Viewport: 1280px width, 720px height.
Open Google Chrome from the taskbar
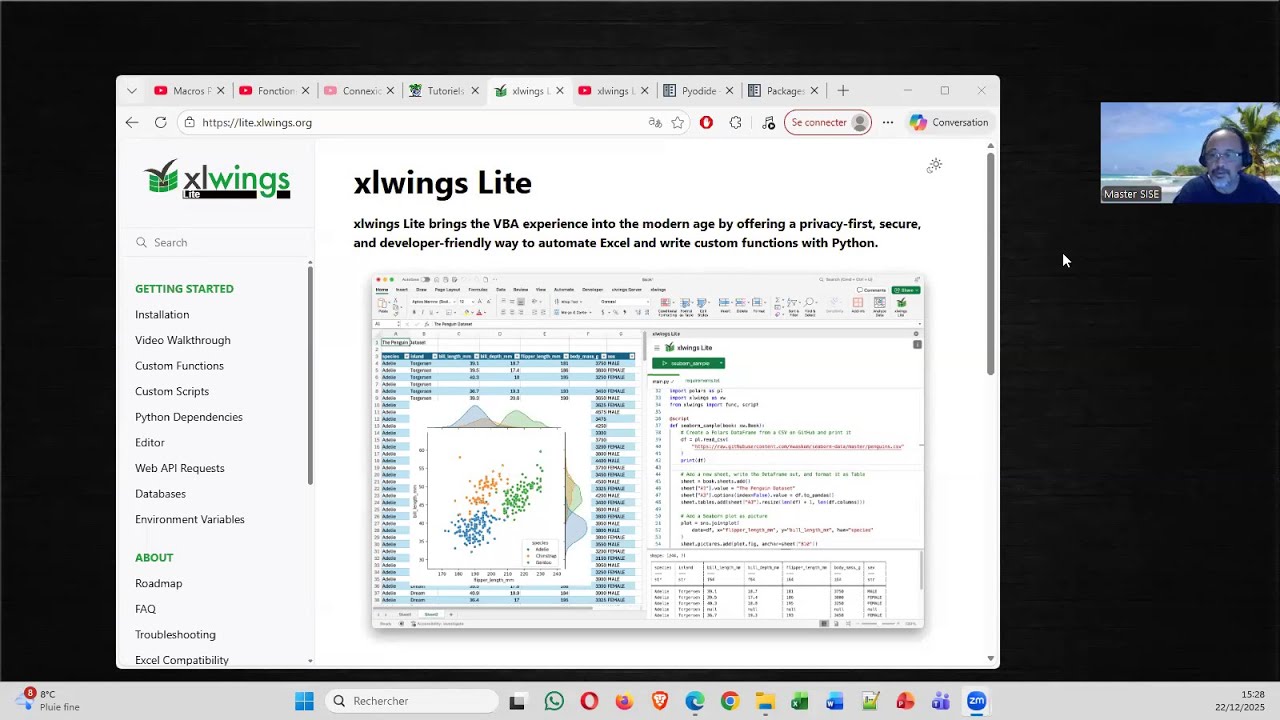click(730, 701)
